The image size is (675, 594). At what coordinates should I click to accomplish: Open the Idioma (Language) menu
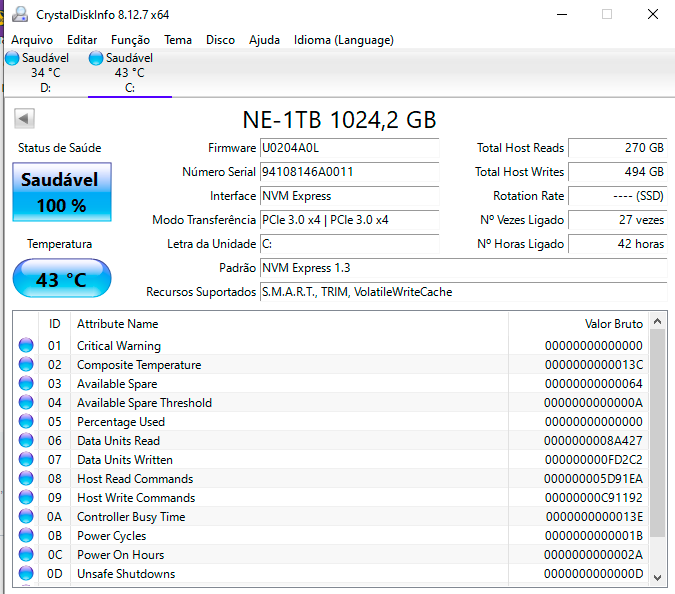(x=344, y=40)
